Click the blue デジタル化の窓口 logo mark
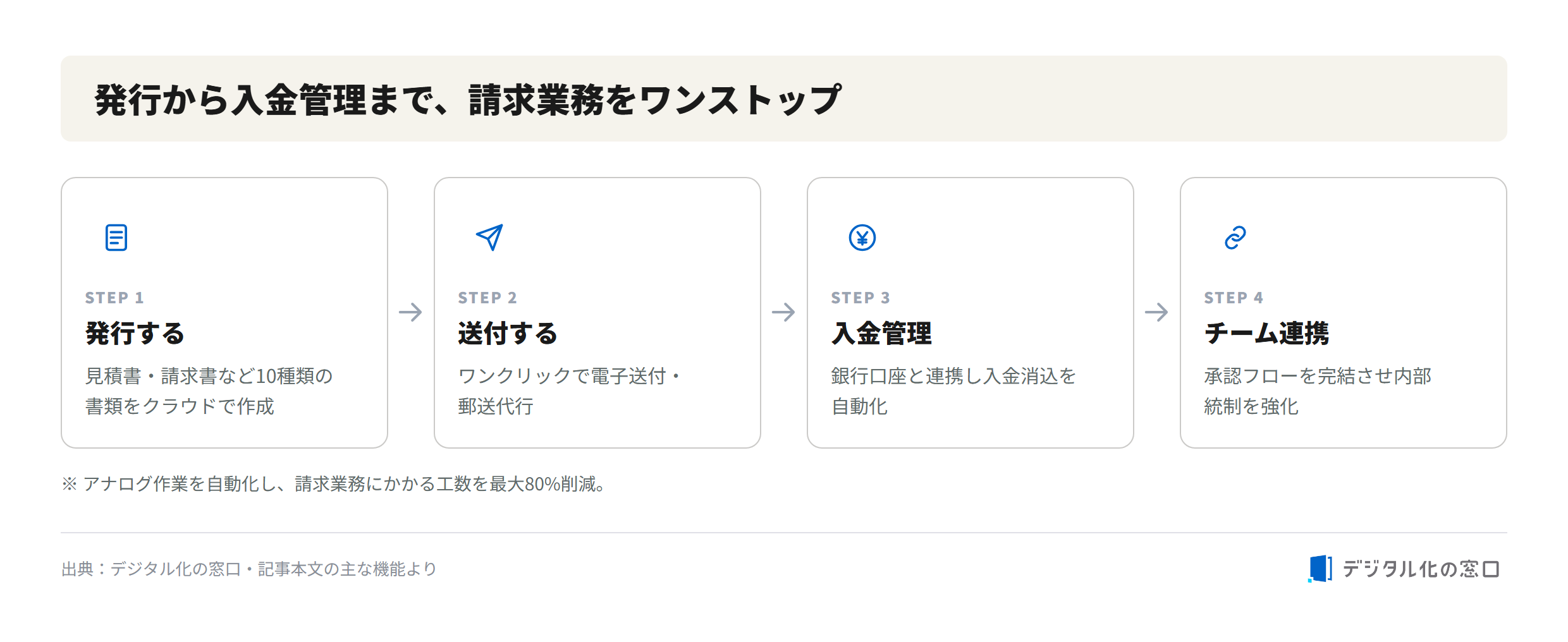 click(x=1320, y=569)
